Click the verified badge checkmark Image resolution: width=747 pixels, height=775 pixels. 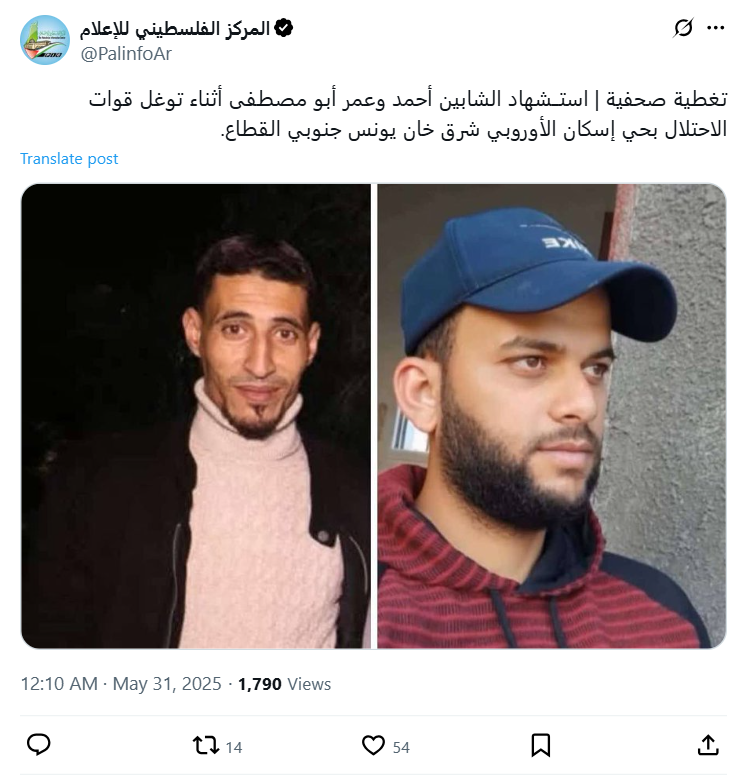point(284,28)
